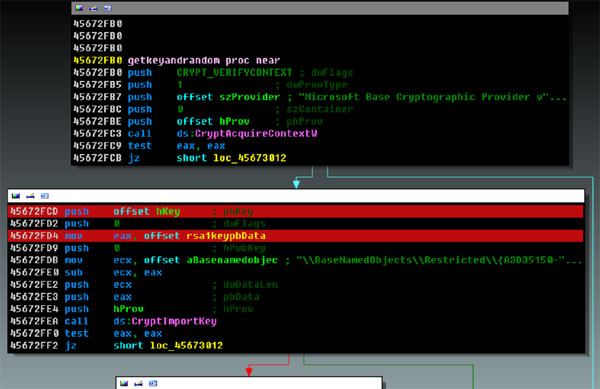This screenshot has height=389, width=600.
Task: Click the node color icon in the bottom partial block
Action: 124,383
